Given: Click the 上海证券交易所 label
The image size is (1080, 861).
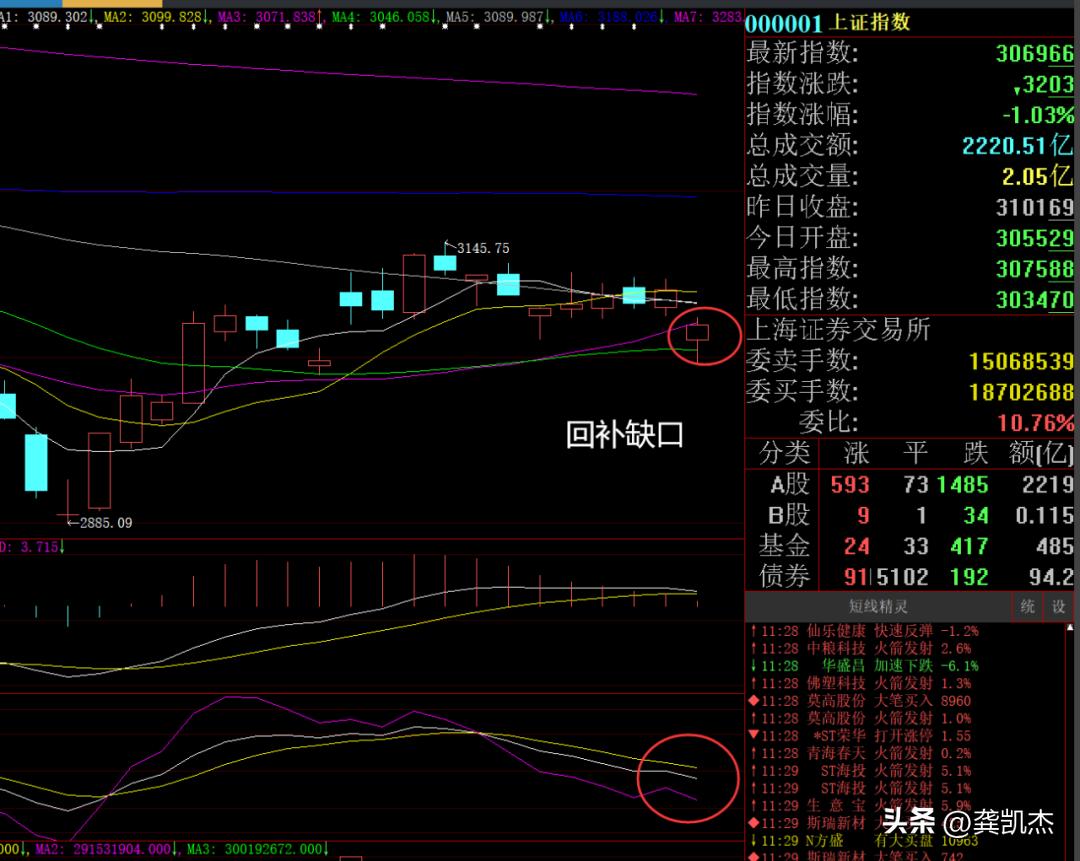Looking at the screenshot, I should (838, 329).
